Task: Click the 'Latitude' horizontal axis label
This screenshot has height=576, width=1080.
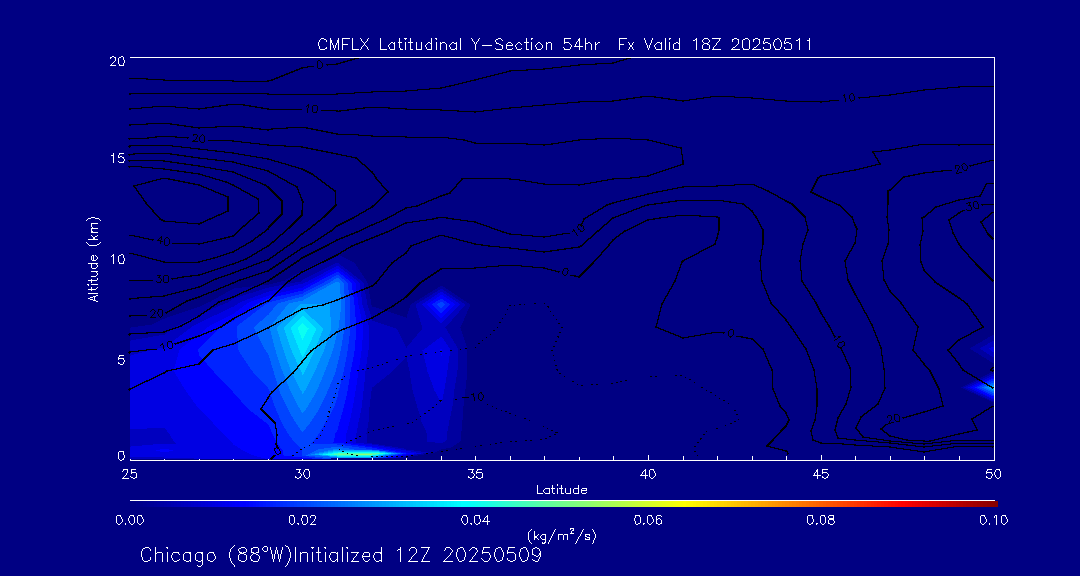Action: [561, 489]
